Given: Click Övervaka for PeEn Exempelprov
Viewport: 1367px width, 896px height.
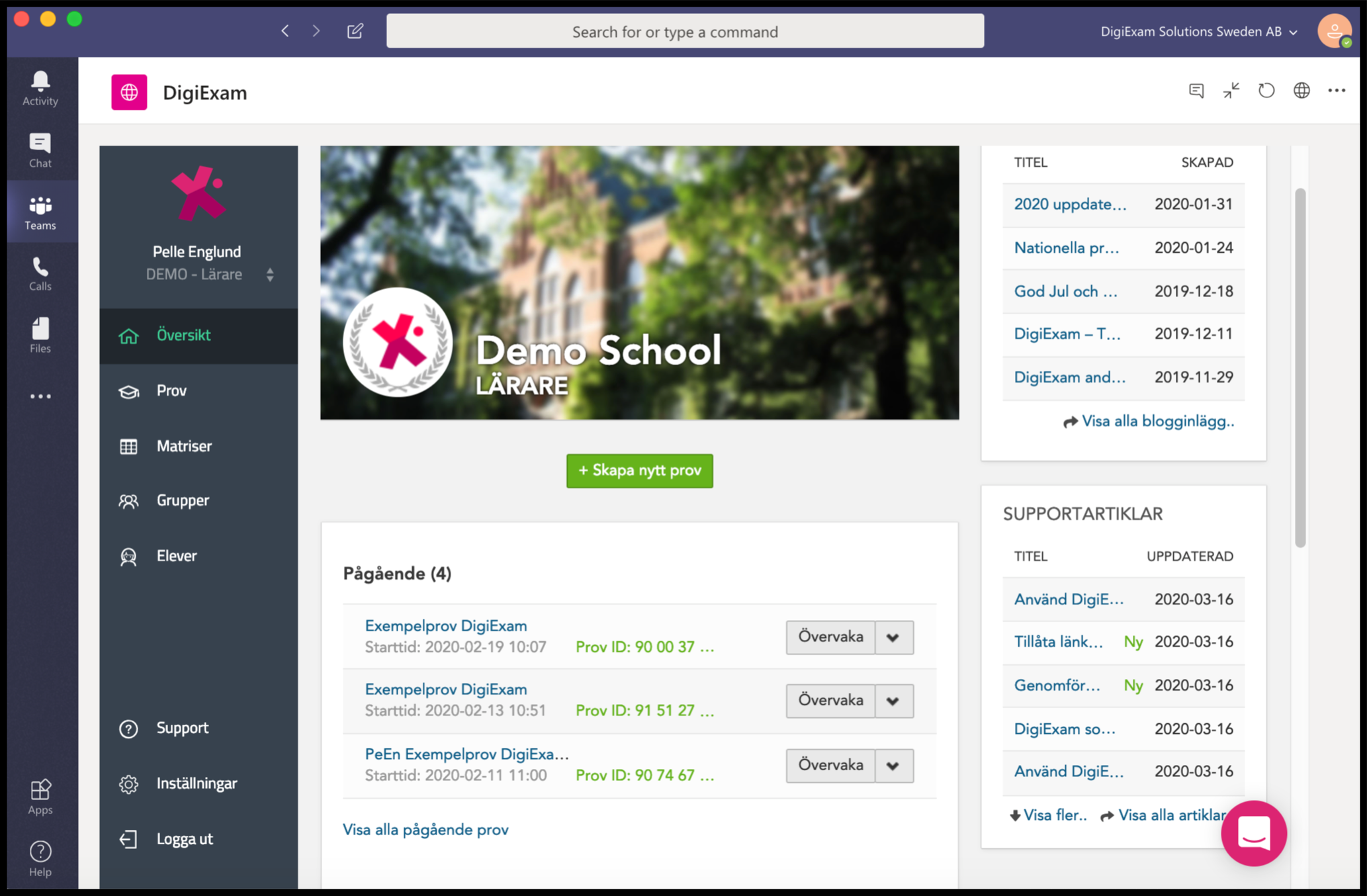Looking at the screenshot, I should [x=830, y=766].
